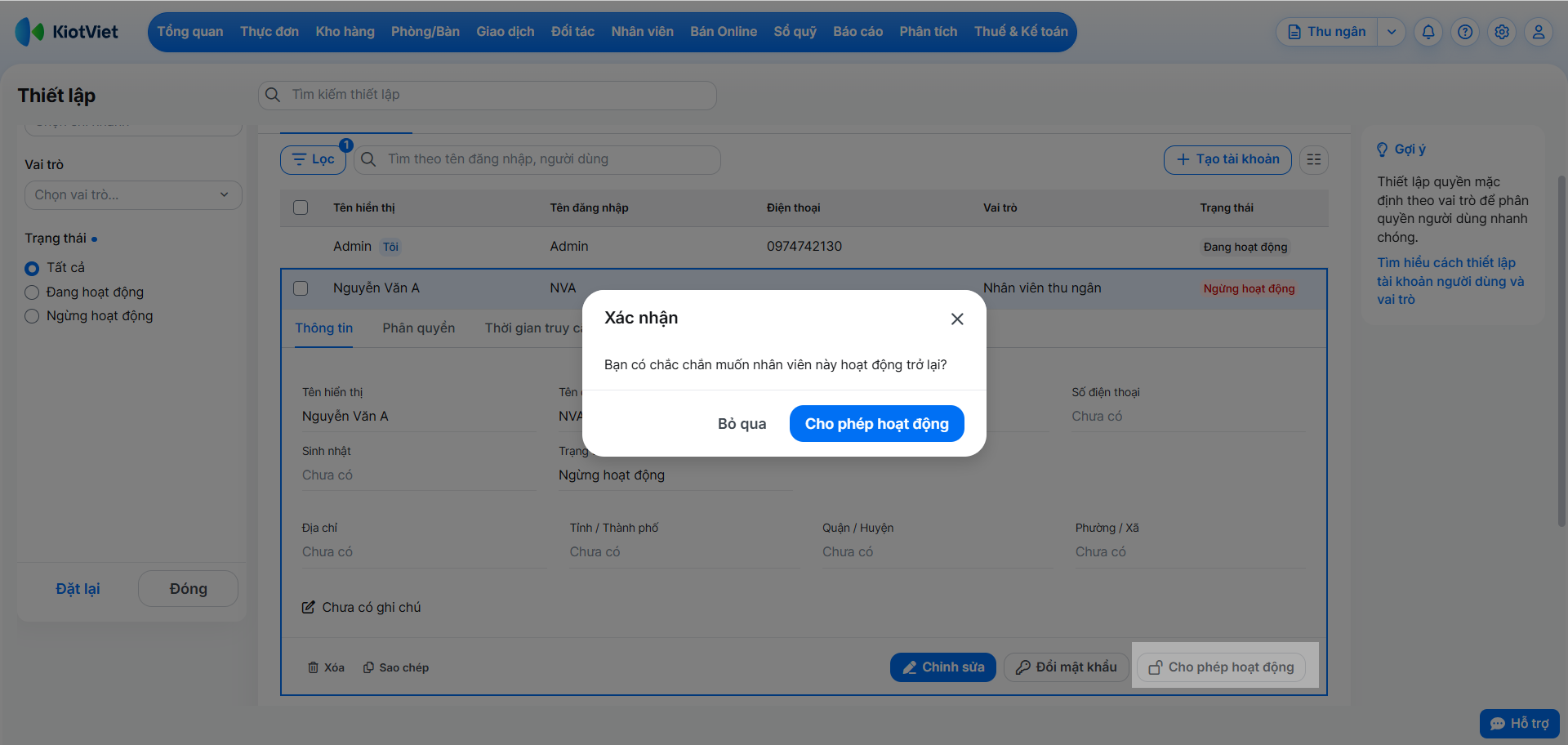Click the Chỉnh sửa edit button
The image size is (1568, 745).
(x=942, y=667)
